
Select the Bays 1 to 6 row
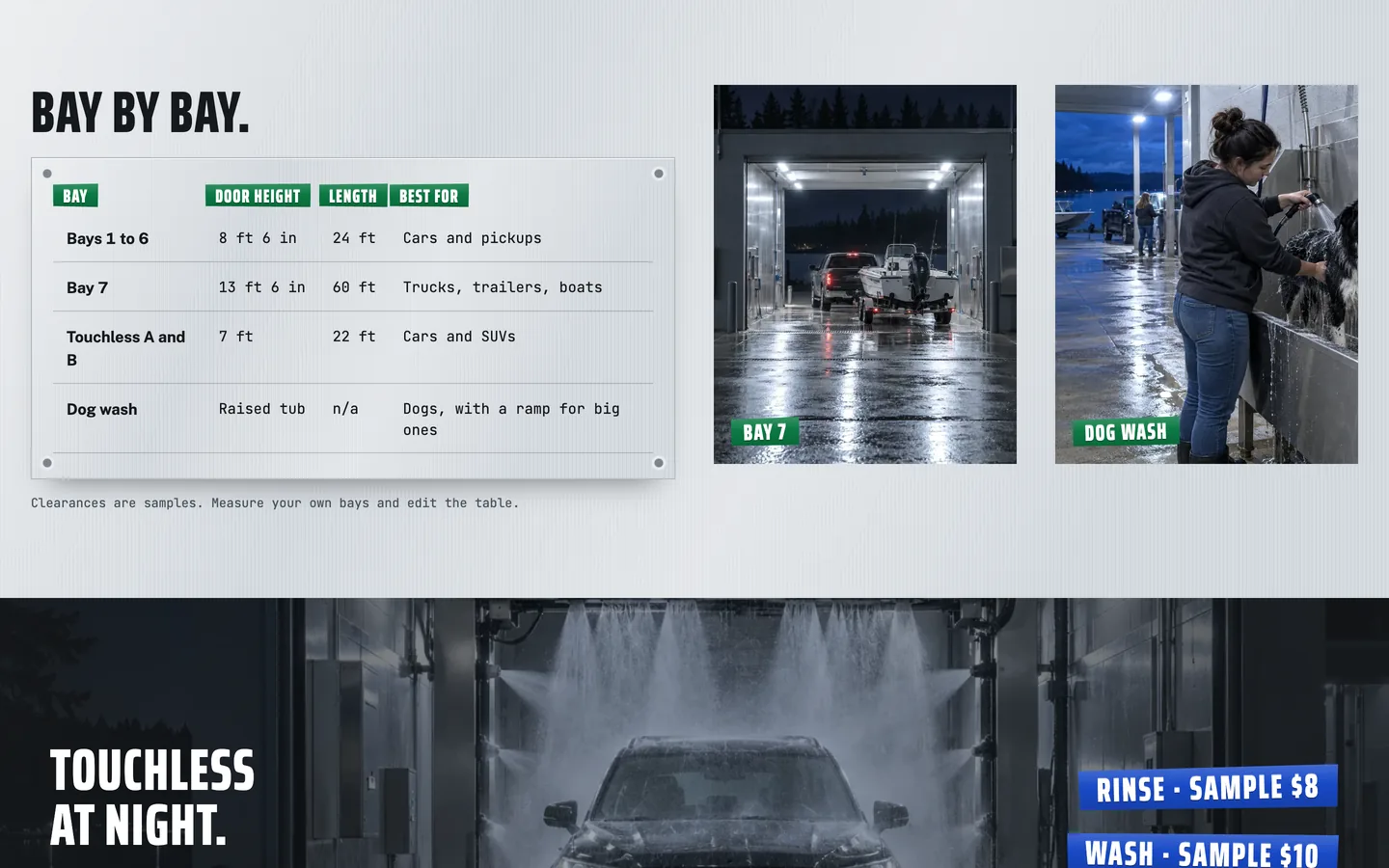coord(353,238)
